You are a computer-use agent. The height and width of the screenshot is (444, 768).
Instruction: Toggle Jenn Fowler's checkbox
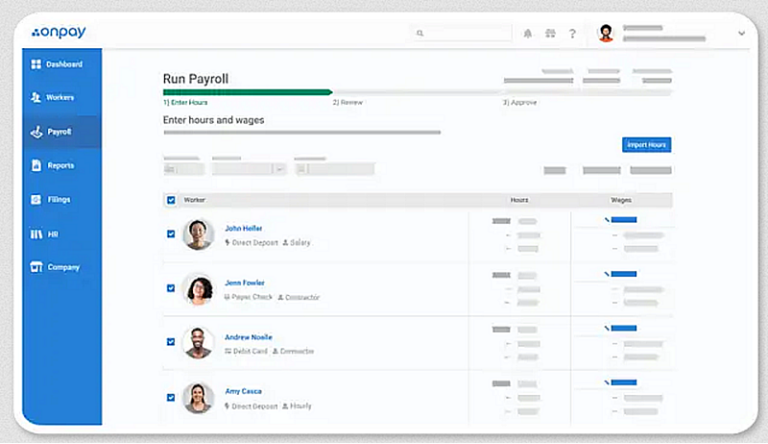coord(171,288)
